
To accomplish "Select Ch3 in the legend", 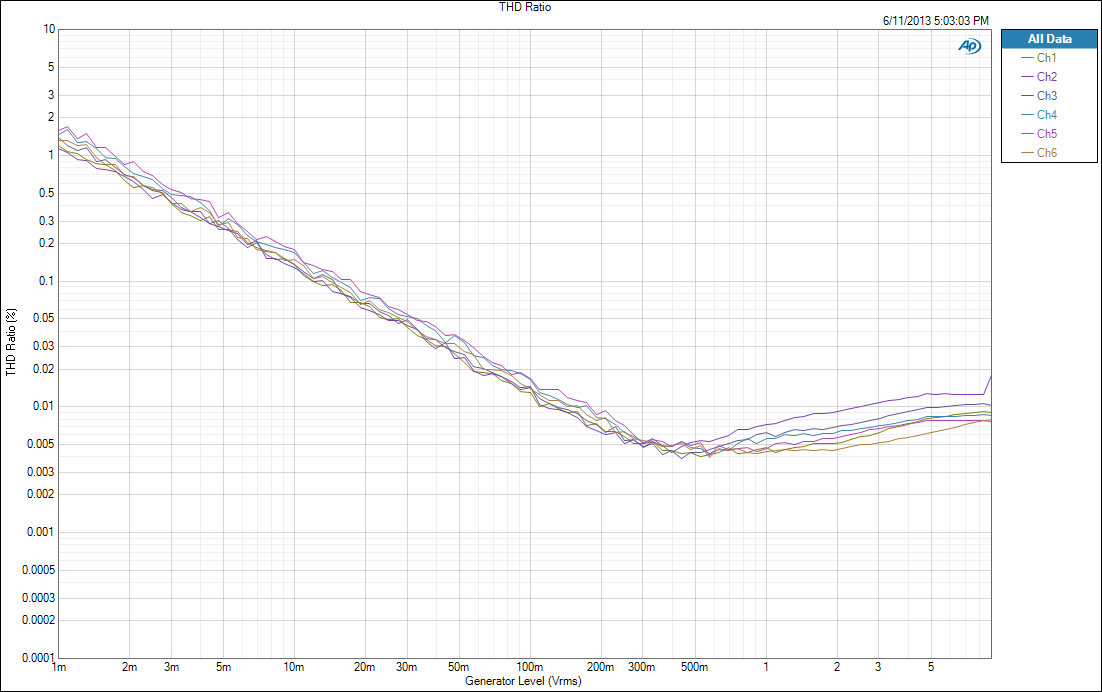I will [1046, 96].
